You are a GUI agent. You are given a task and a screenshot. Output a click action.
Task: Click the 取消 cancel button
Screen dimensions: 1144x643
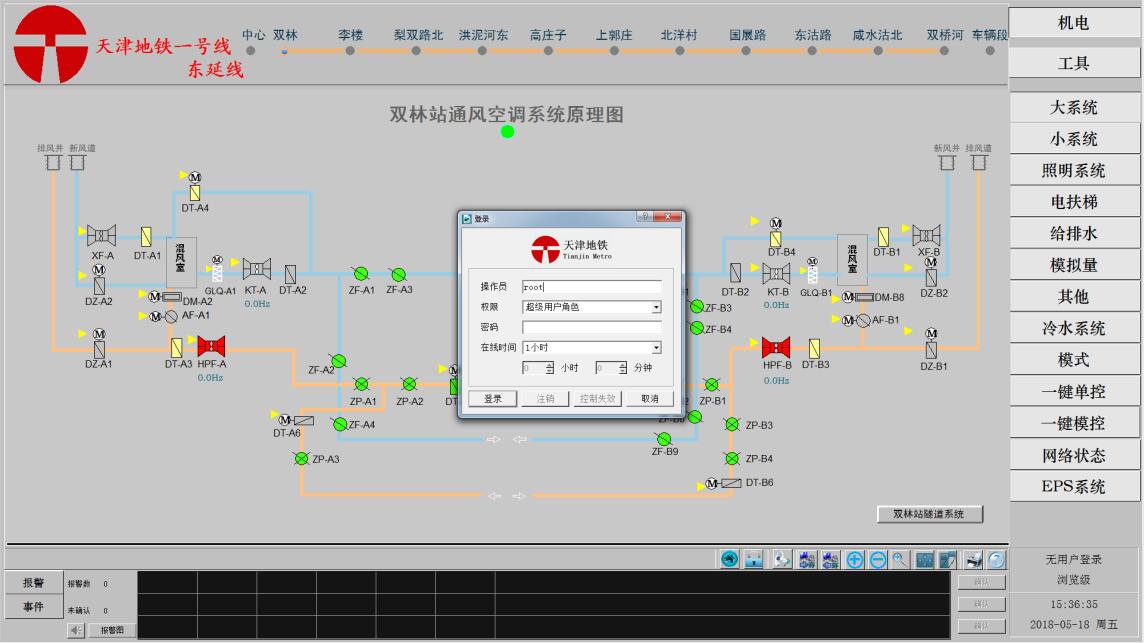pyautogui.click(x=650, y=398)
